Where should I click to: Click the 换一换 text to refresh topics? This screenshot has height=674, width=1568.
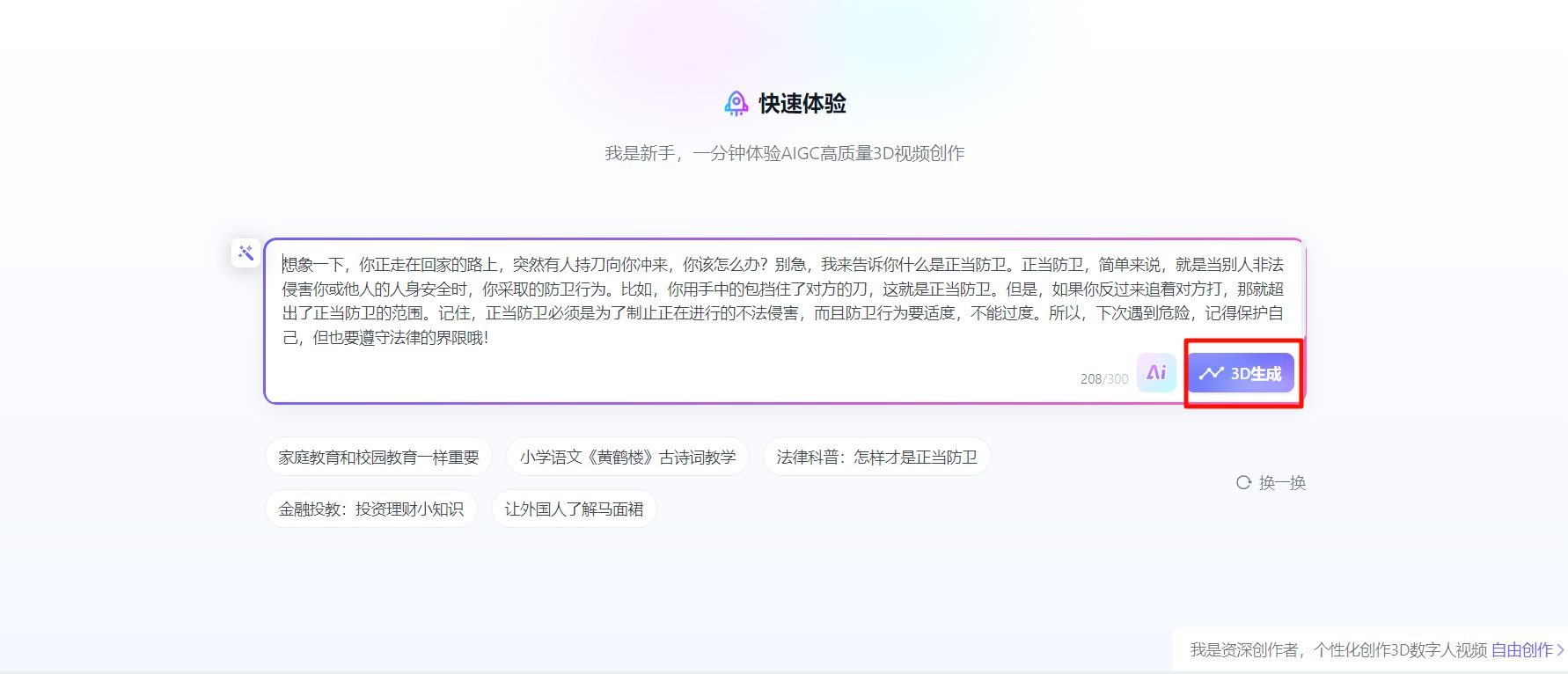1282,482
